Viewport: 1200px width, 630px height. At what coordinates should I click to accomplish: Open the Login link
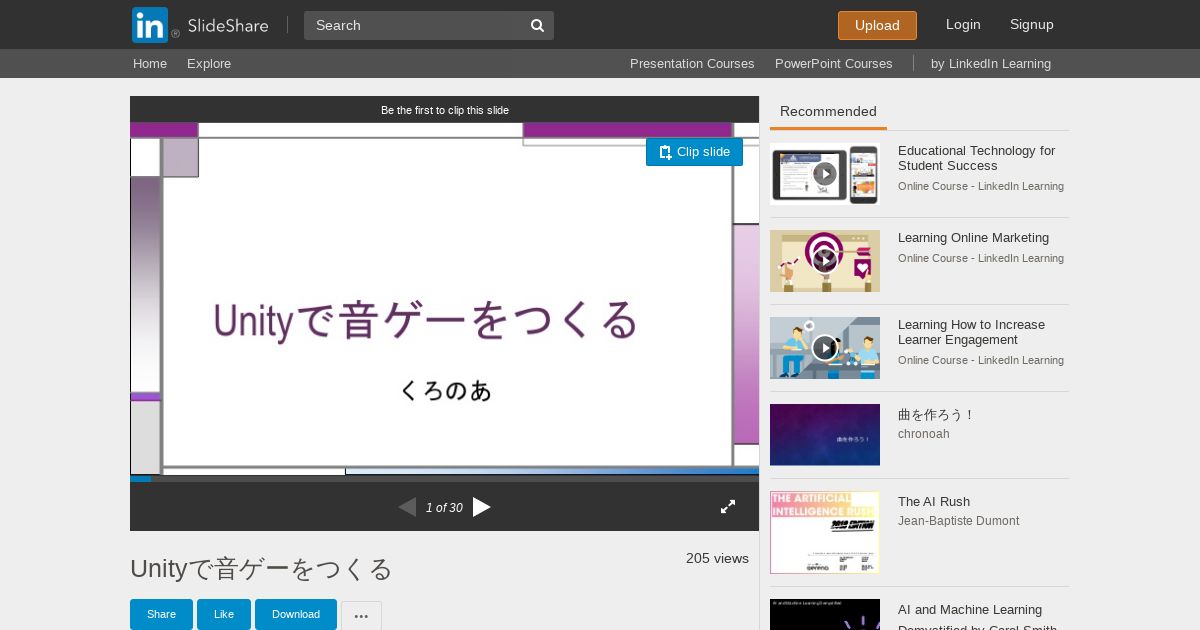click(963, 24)
